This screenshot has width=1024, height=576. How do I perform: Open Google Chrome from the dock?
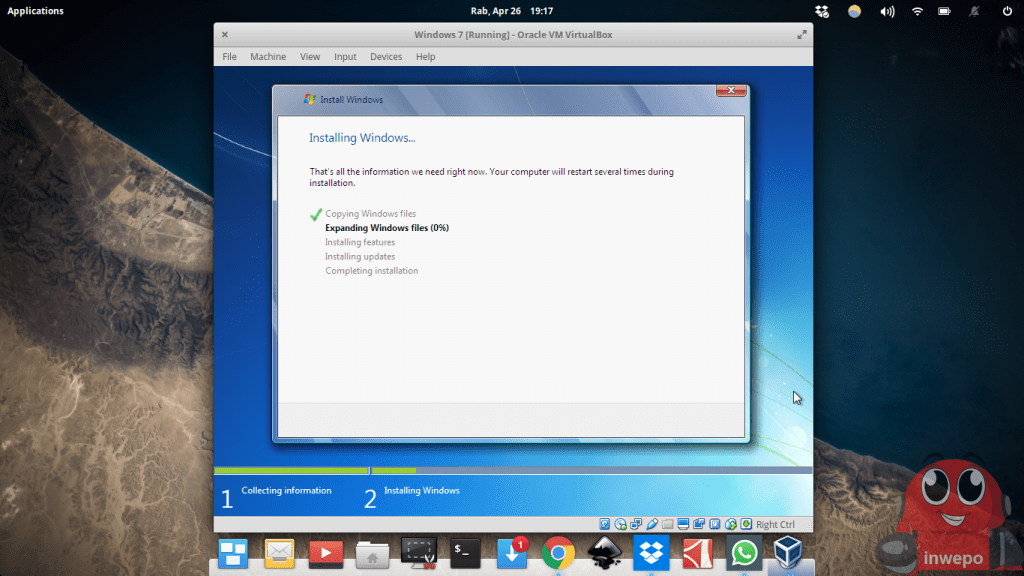pos(558,553)
